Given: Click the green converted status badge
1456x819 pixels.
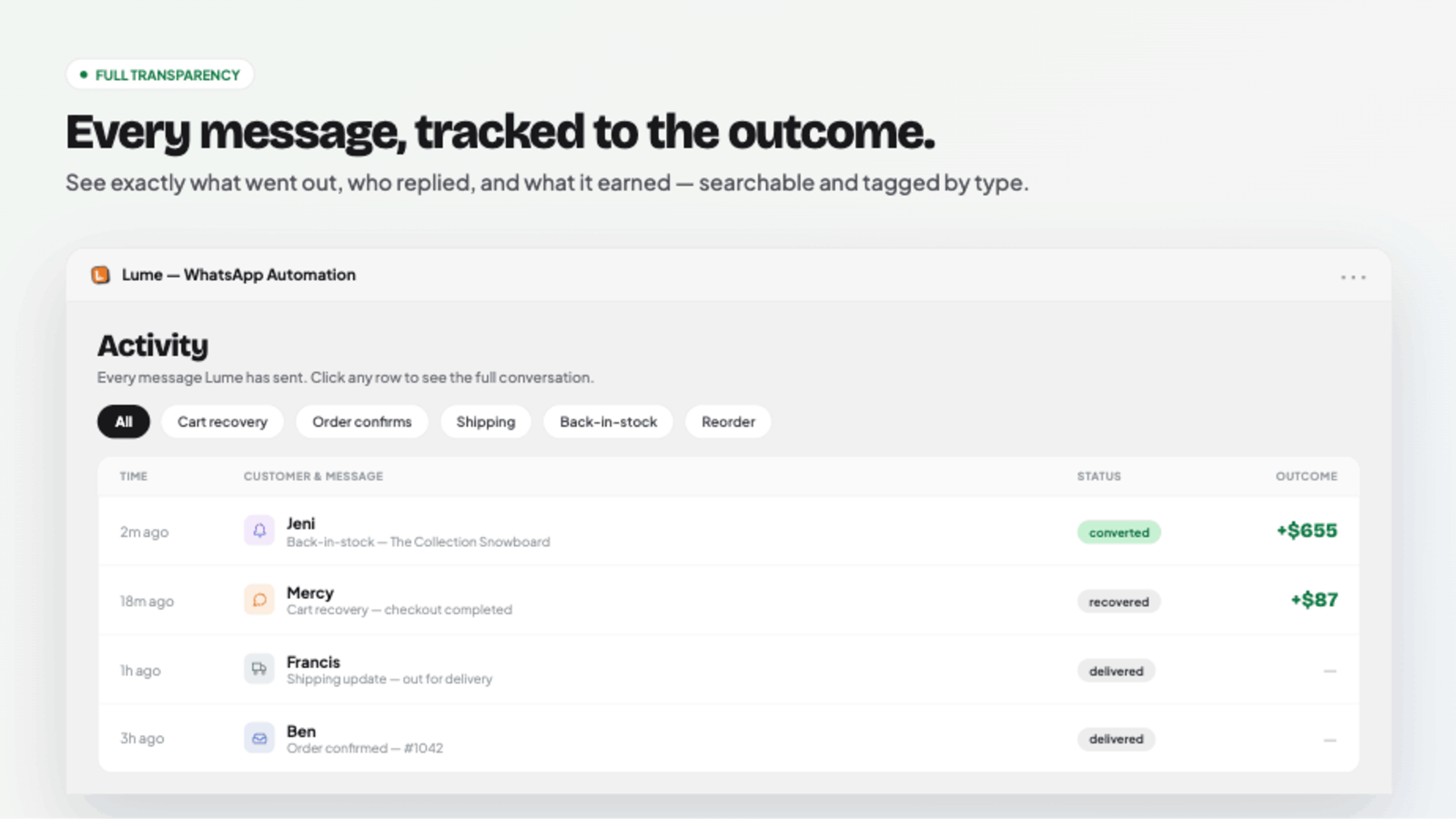Looking at the screenshot, I should (x=1118, y=532).
